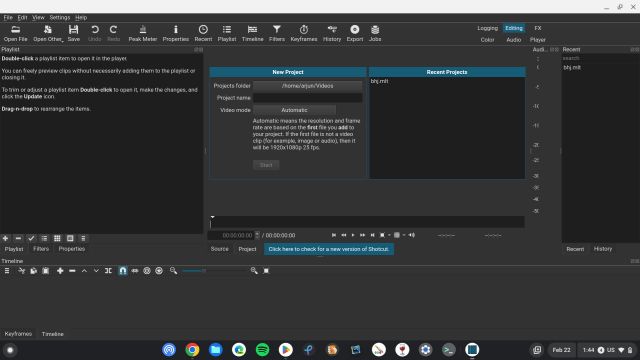Image resolution: width=640 pixels, height=360 pixels.
Task: Toggle the Playlist panel from toolbar
Action: pyautogui.click(x=227, y=33)
